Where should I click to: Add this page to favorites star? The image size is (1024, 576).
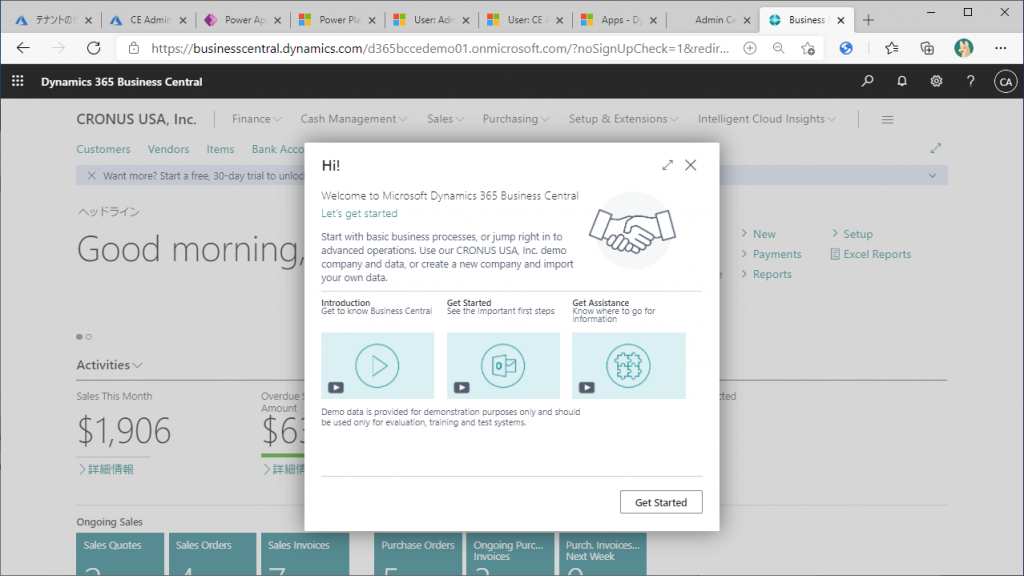click(x=808, y=48)
